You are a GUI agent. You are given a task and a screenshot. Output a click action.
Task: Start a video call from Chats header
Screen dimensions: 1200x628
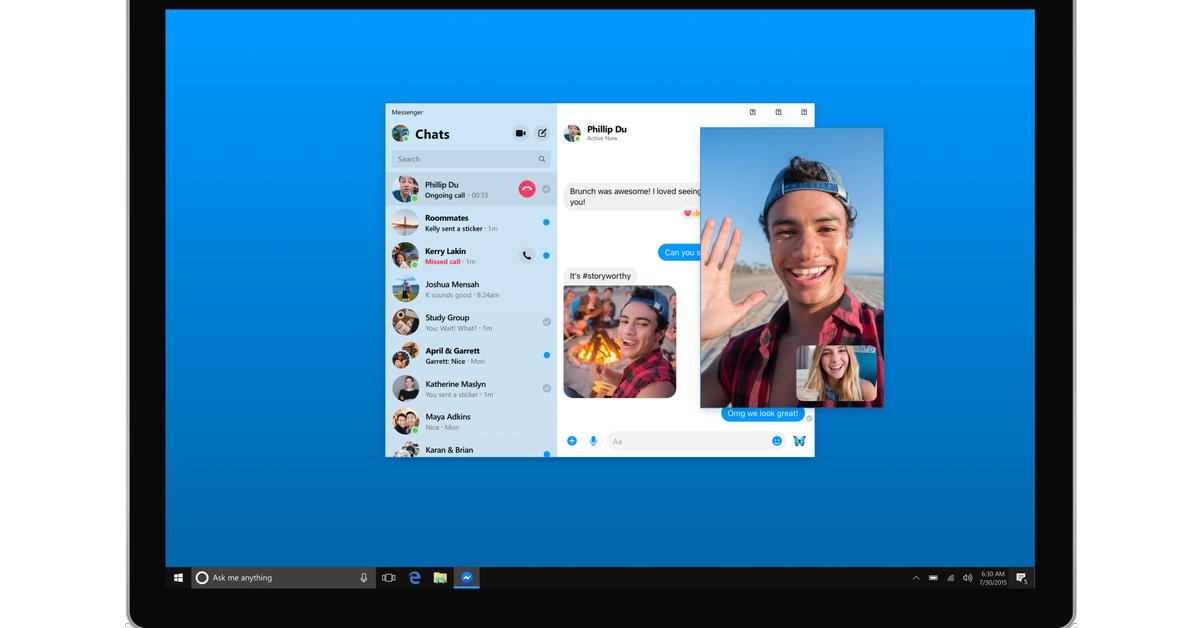point(520,133)
